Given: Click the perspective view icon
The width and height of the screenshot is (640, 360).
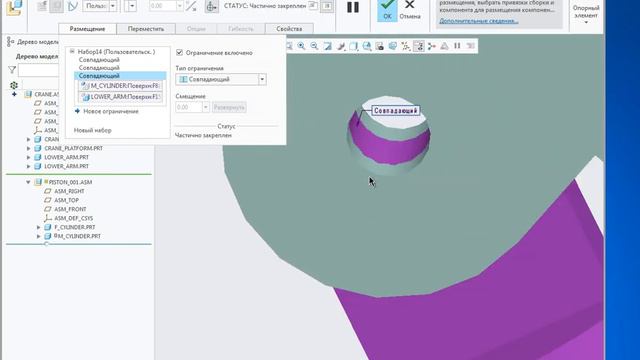Looking at the screenshot, I should pos(393,46).
